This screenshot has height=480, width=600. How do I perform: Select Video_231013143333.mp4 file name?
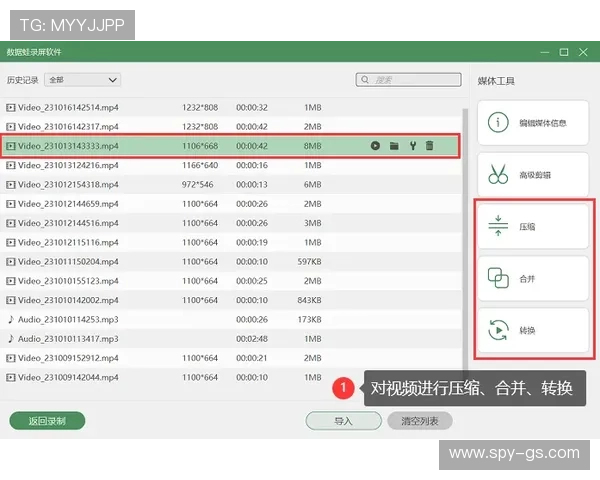point(68,146)
